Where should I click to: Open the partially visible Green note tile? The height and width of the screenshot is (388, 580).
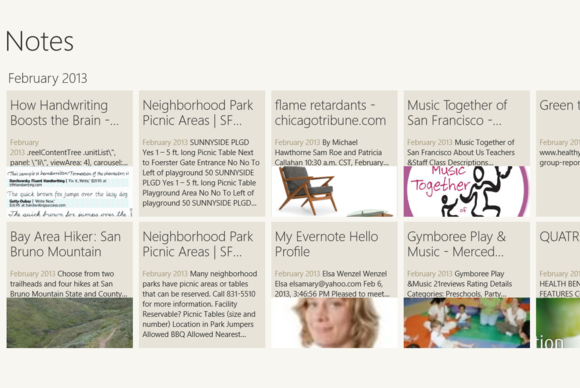(x=558, y=153)
